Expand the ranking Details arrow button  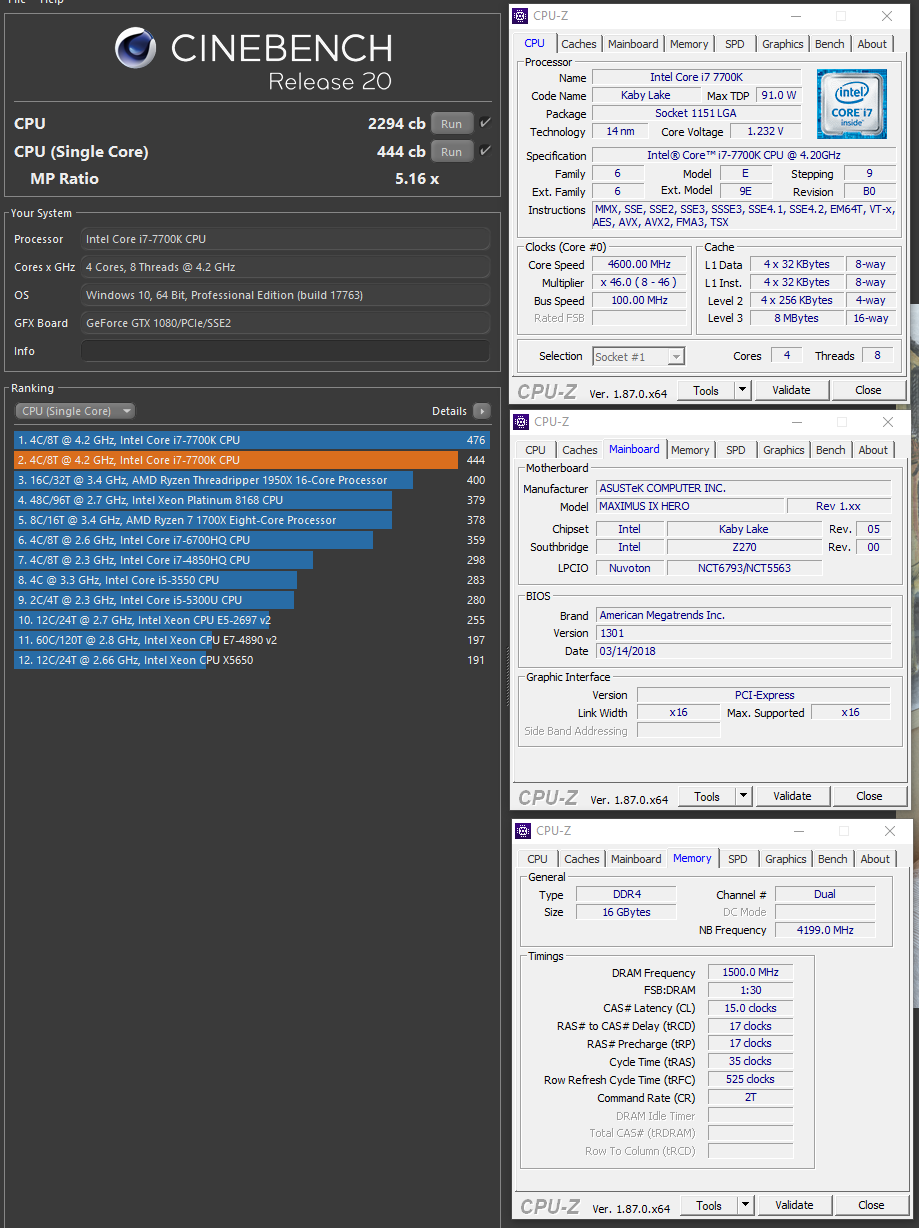481,411
